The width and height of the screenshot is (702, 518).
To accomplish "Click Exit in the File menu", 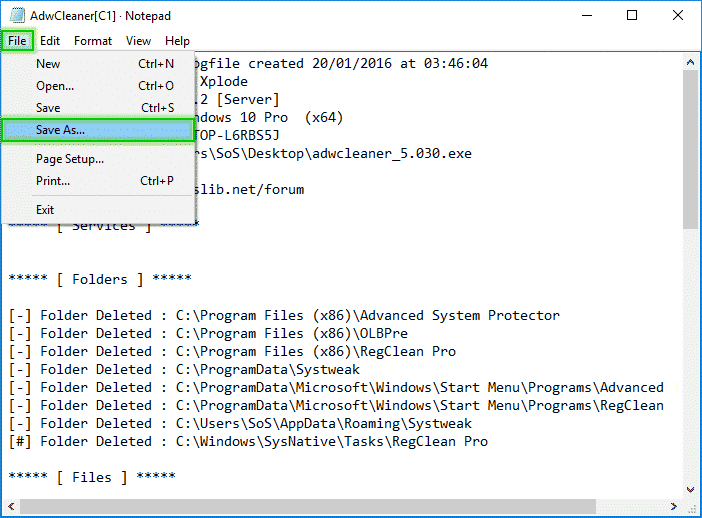I will pyautogui.click(x=45, y=210).
